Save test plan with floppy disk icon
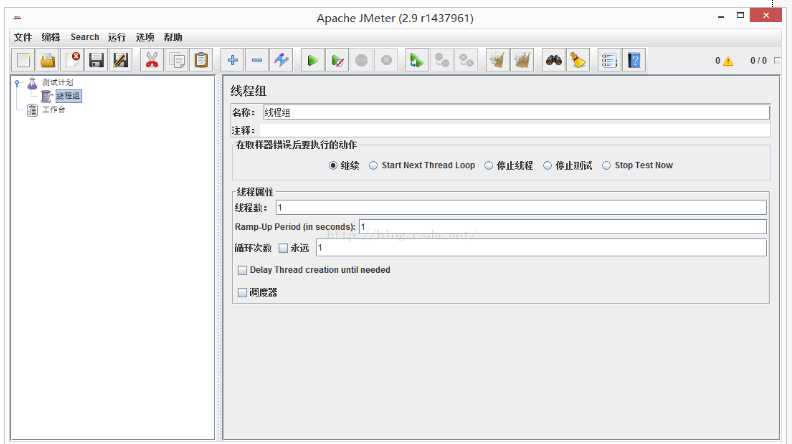The height and width of the screenshot is (444, 792). [x=96, y=61]
